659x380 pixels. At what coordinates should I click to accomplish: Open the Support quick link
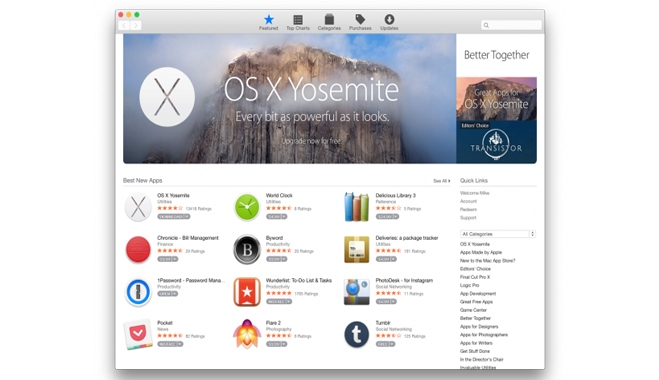(x=468, y=218)
